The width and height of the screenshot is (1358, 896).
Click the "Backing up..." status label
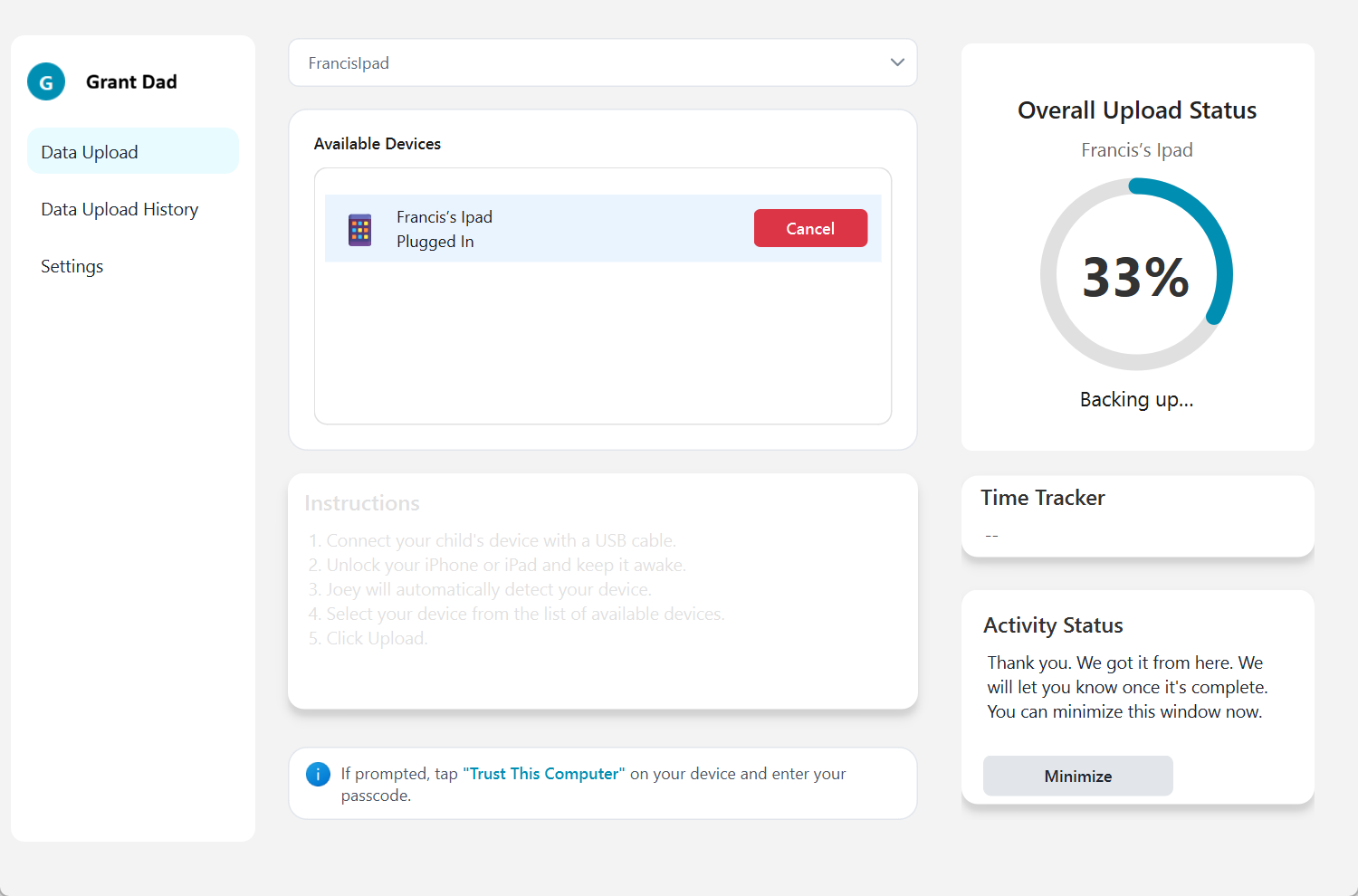[1136, 400]
